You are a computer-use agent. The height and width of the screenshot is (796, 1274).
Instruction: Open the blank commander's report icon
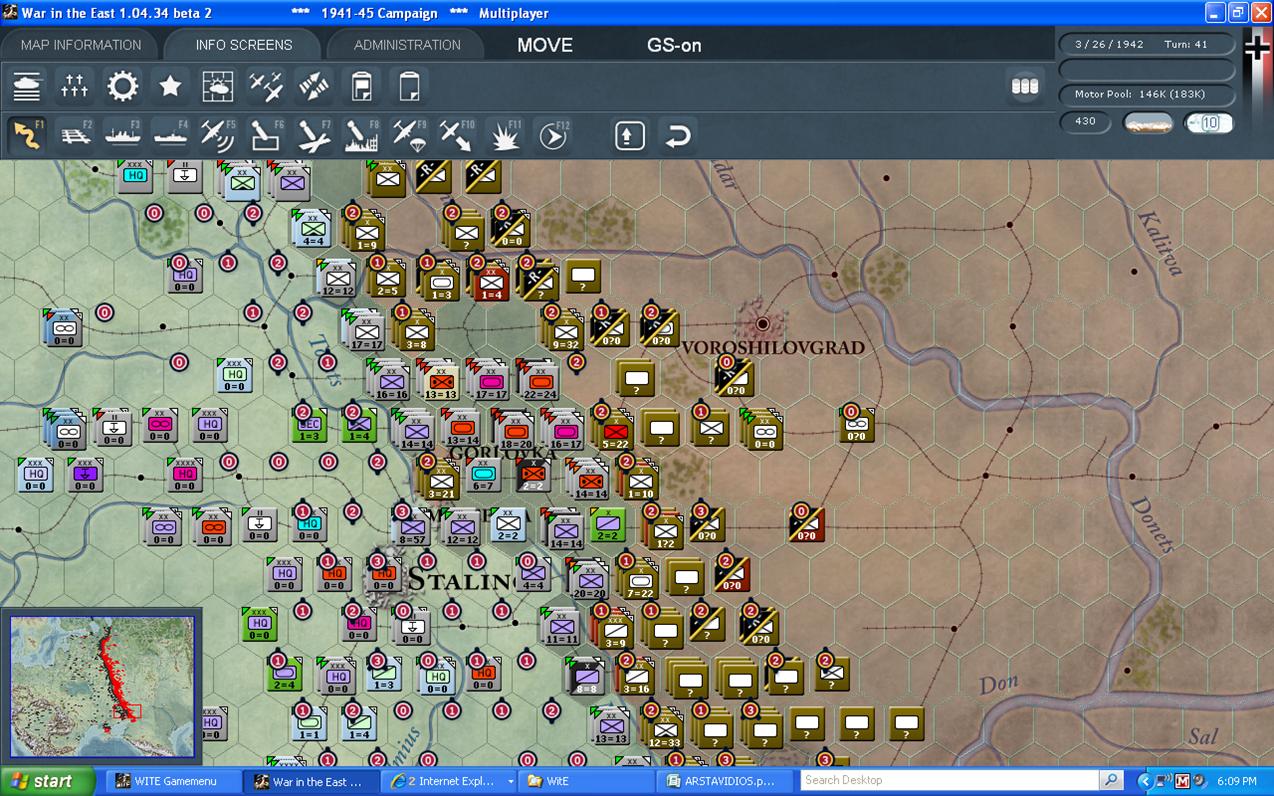coord(409,87)
